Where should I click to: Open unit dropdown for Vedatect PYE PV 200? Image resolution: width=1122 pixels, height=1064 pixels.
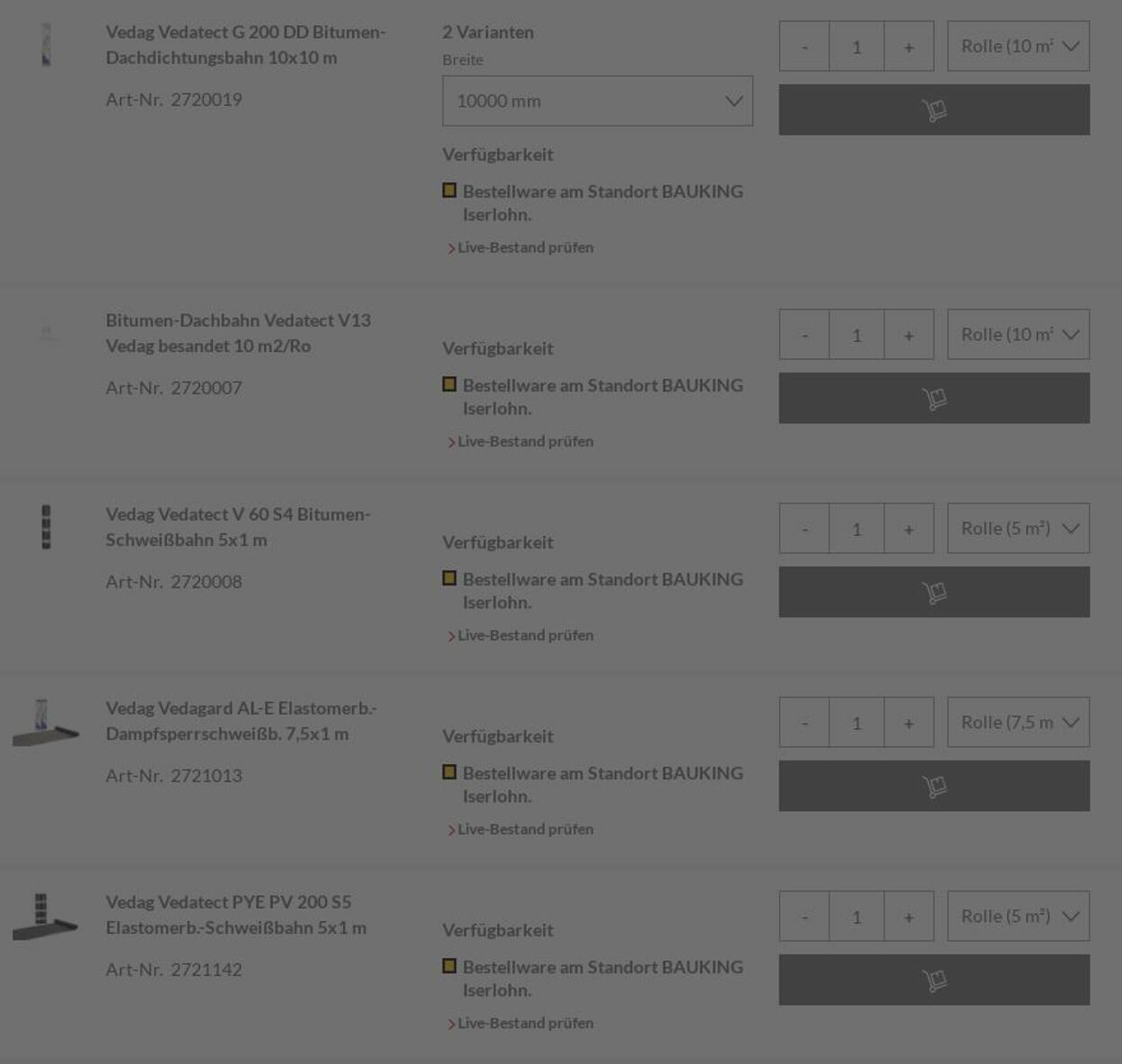tap(1019, 916)
